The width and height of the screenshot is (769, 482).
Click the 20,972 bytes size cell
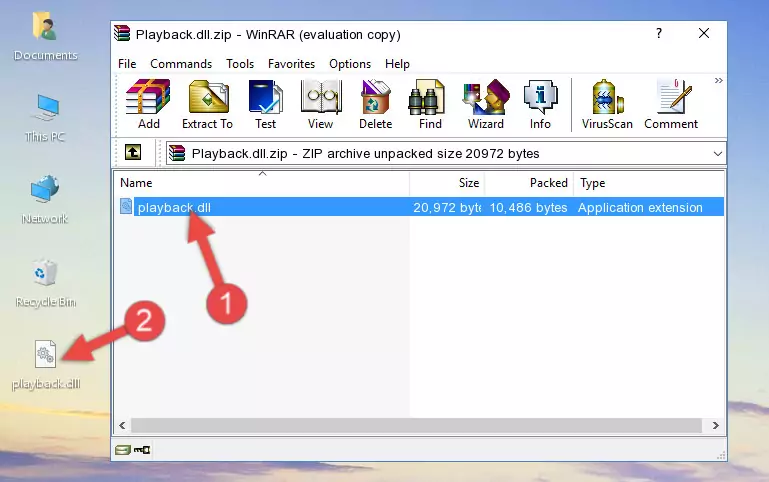447,207
